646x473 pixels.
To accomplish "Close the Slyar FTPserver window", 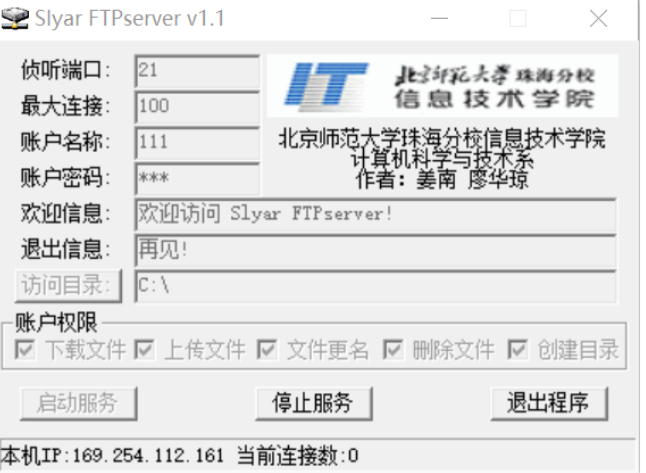I will [598, 19].
